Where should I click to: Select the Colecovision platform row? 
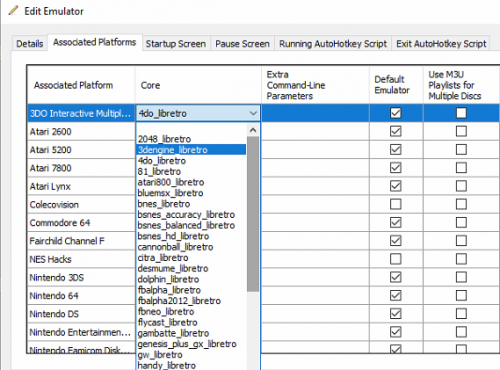click(x=81, y=204)
